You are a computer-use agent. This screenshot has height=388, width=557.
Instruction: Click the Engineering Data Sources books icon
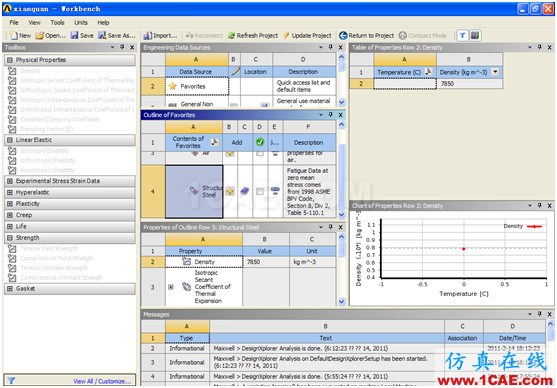click(x=475, y=36)
